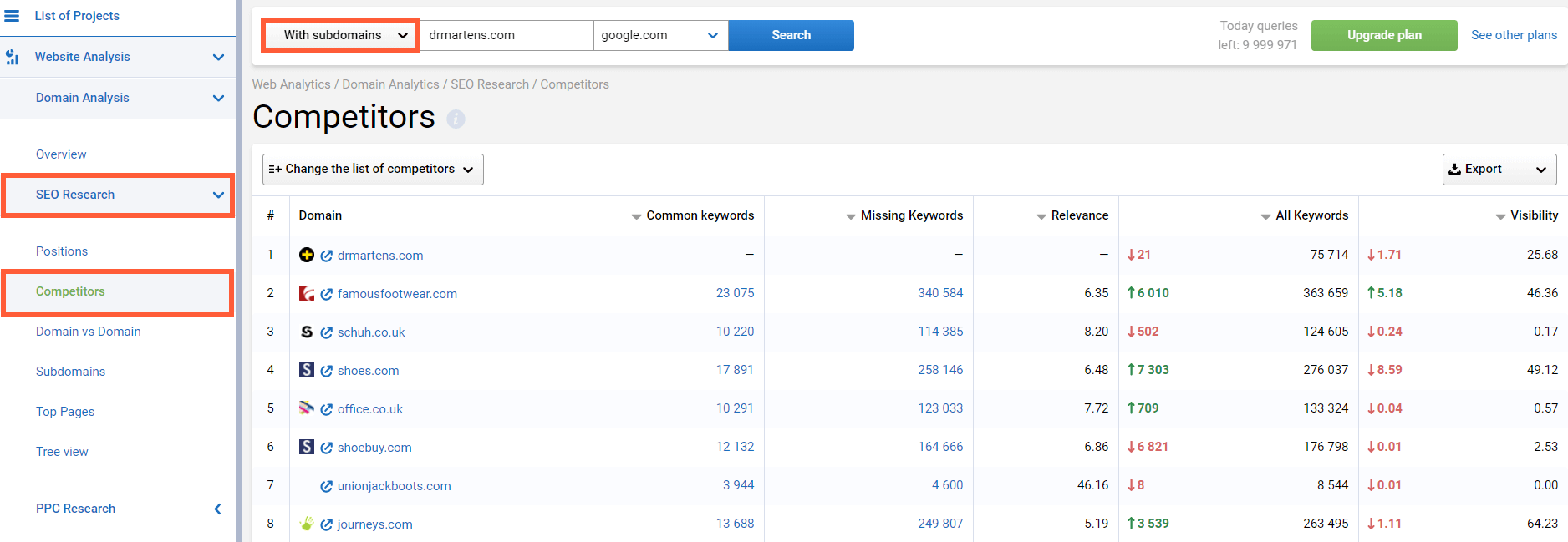Viewport: 1568px width, 542px height.
Task: Open schuh.co.uk external link icon
Action: coord(327,332)
